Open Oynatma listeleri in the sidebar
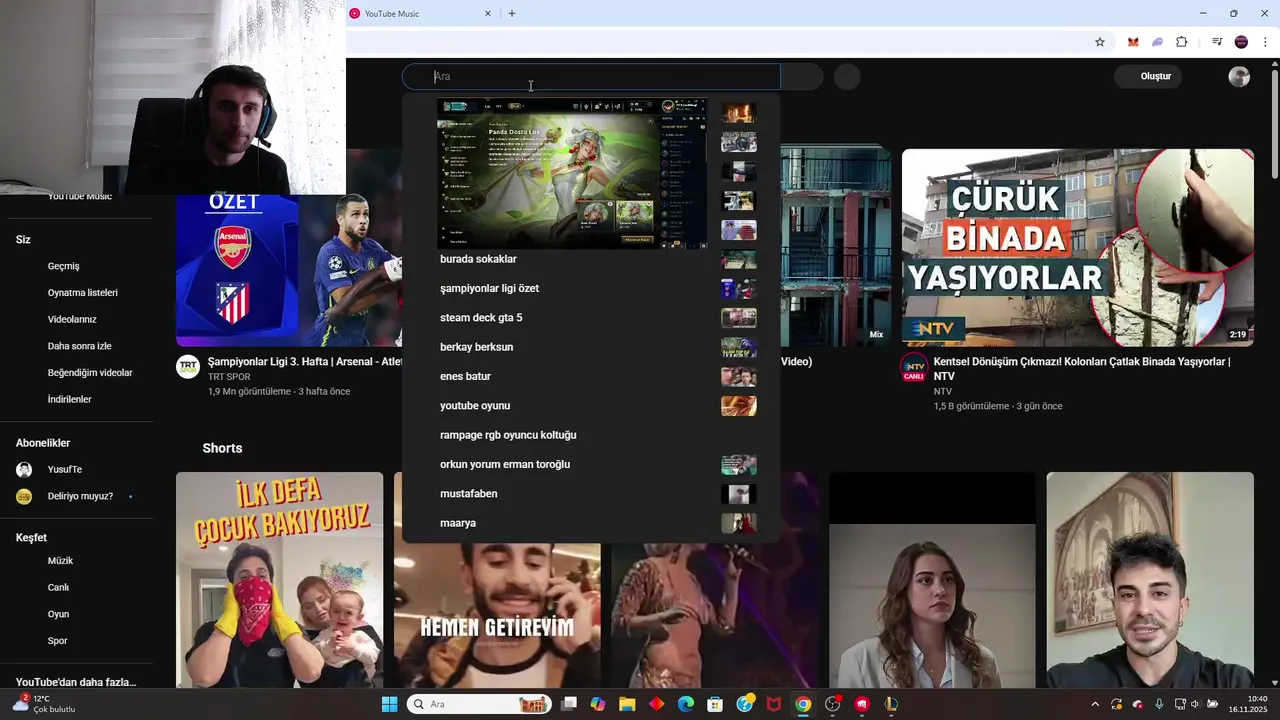Image resolution: width=1280 pixels, height=720 pixels. tap(82, 293)
